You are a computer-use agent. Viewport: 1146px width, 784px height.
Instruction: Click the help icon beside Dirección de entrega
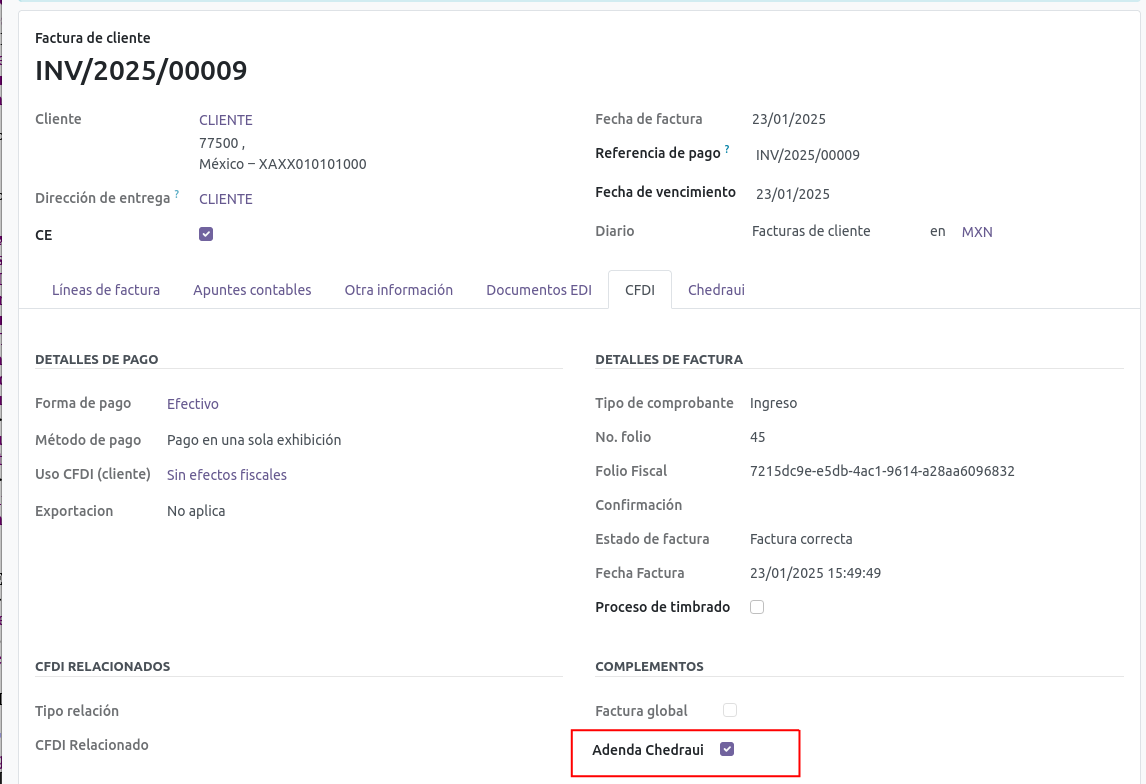177,194
